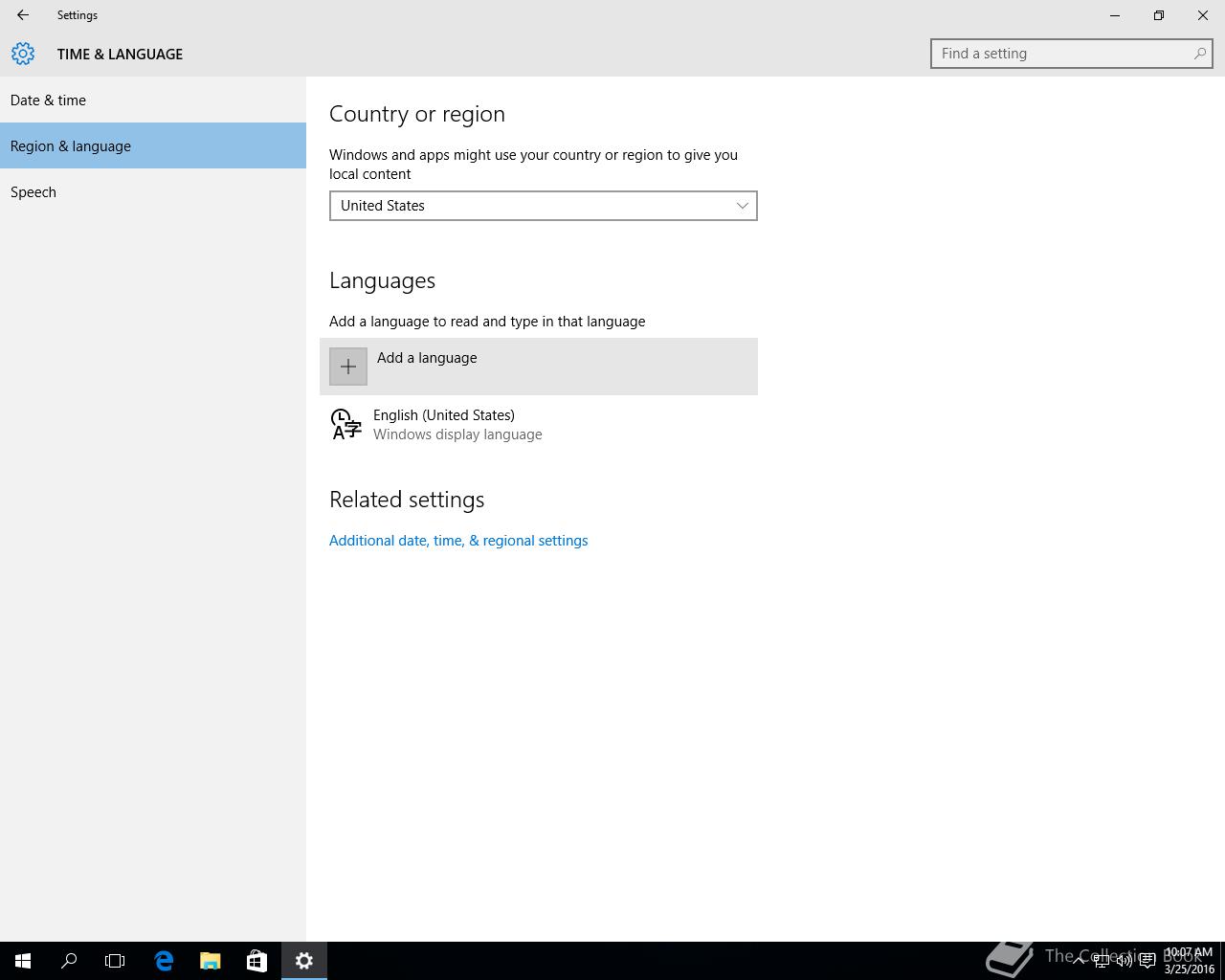Open the Windows Start menu
Image resolution: width=1225 pixels, height=980 pixels.
click(23, 961)
